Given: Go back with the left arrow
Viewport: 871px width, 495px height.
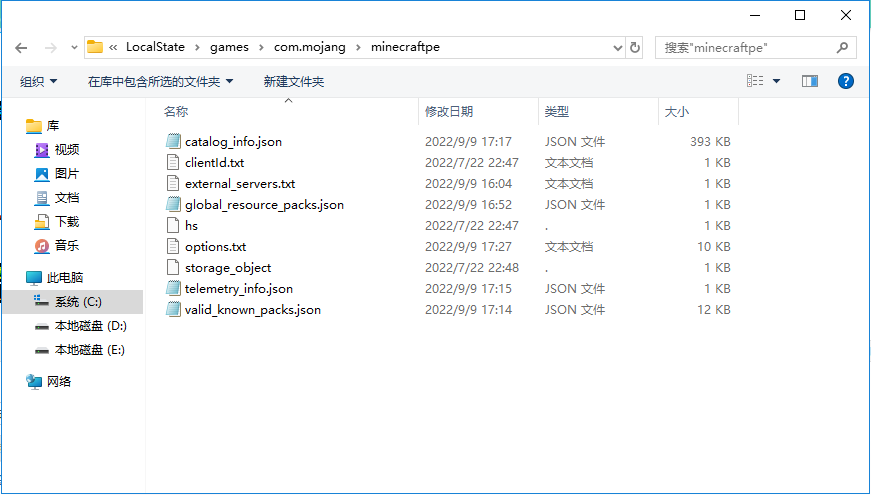Looking at the screenshot, I should 21,48.
